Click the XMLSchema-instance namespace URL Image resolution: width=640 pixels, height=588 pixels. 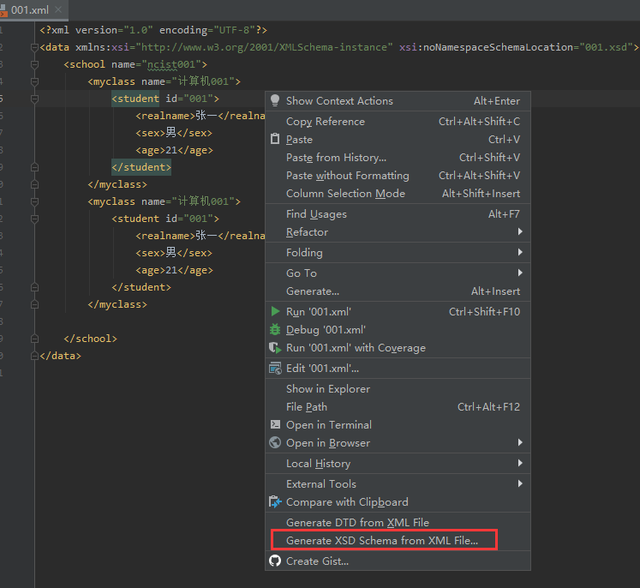264,47
